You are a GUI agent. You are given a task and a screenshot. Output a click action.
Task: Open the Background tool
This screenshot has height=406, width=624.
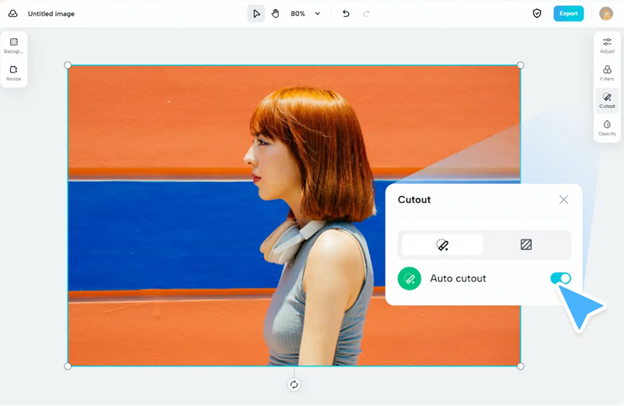coord(14,46)
